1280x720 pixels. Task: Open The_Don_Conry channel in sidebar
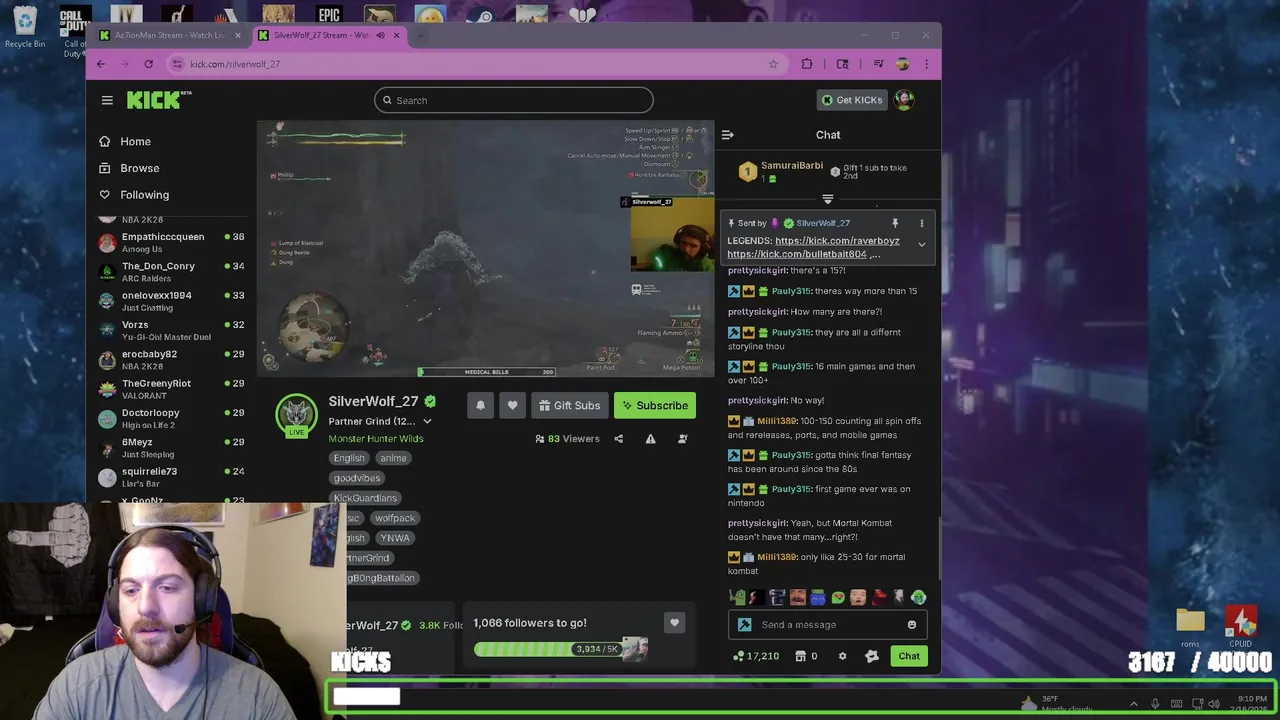(171, 272)
